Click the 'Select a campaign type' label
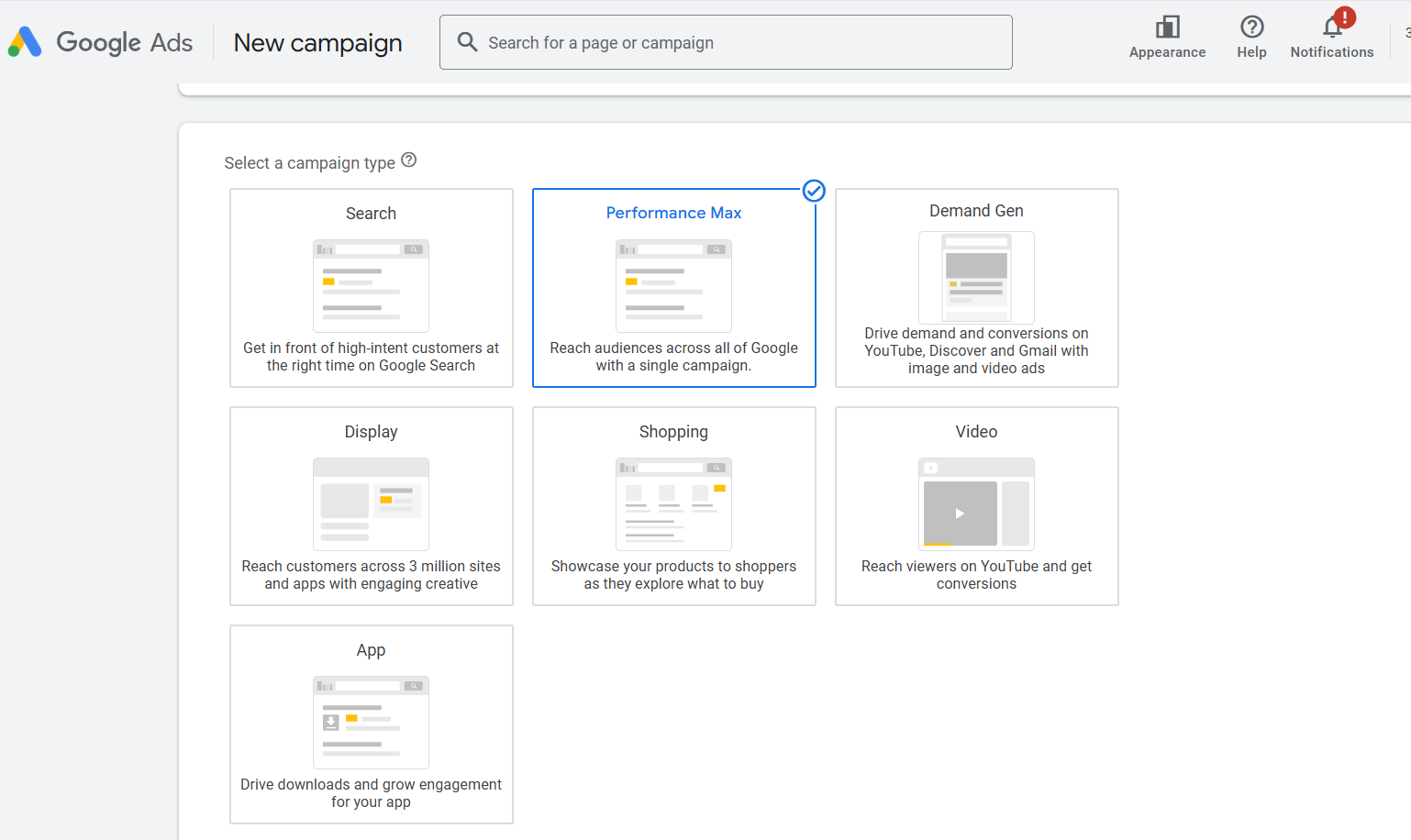This screenshot has width=1411, height=840. [x=309, y=162]
